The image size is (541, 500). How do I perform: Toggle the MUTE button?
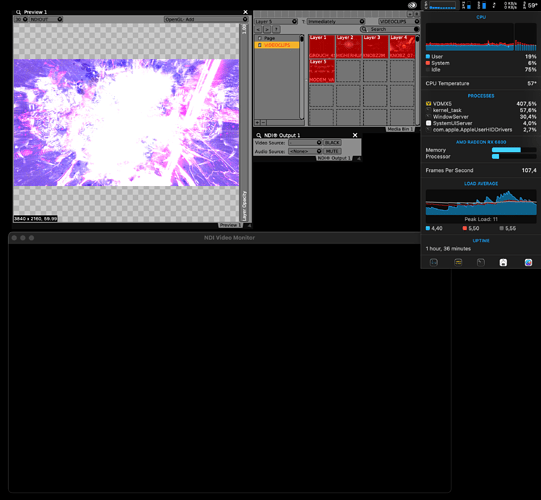click(332, 151)
